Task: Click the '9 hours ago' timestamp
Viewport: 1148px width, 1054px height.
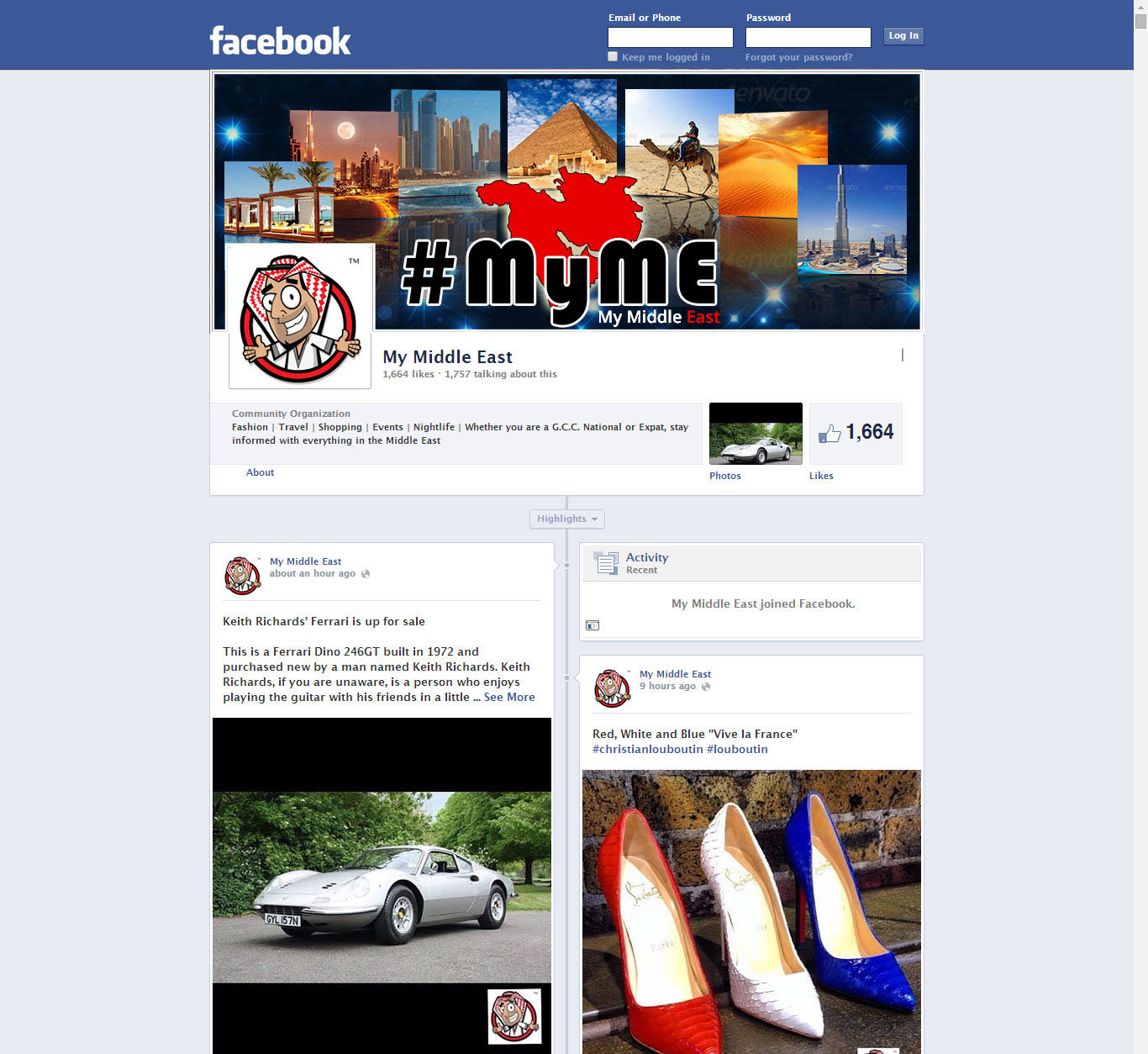Action: 667,686
